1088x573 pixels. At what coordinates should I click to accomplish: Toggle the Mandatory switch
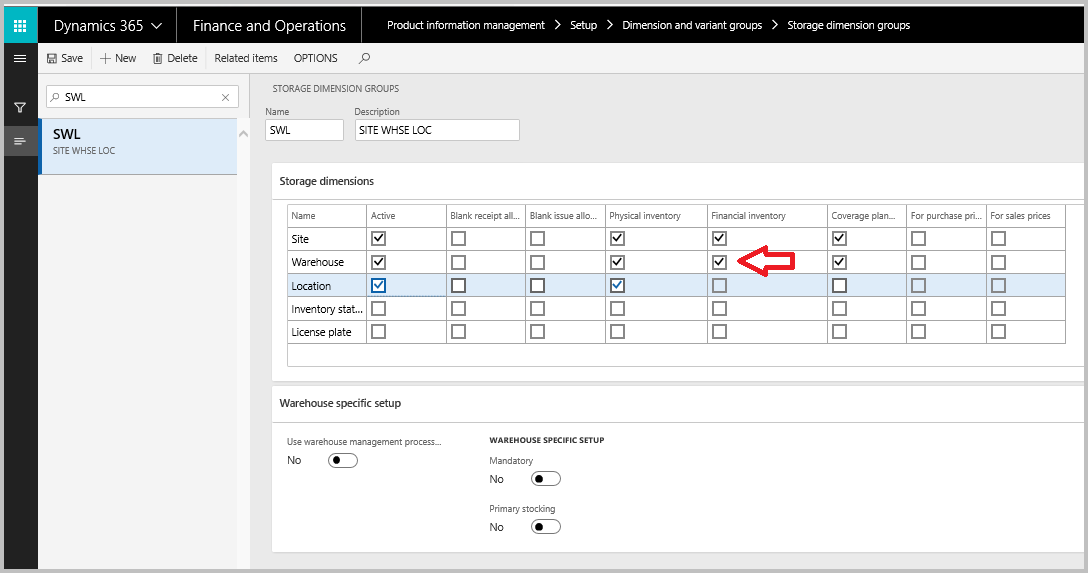545,479
